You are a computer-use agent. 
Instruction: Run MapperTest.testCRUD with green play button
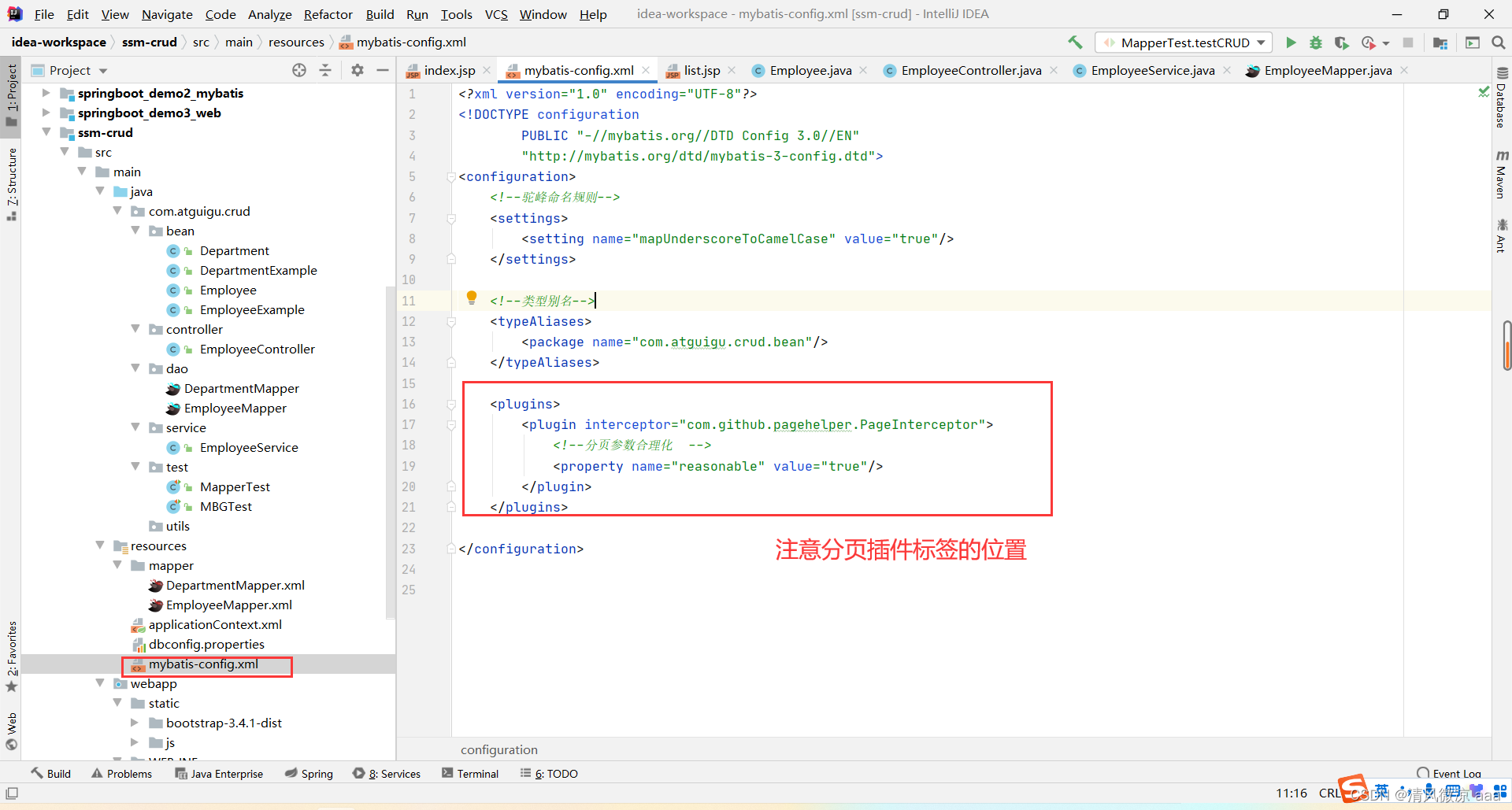coord(1291,43)
